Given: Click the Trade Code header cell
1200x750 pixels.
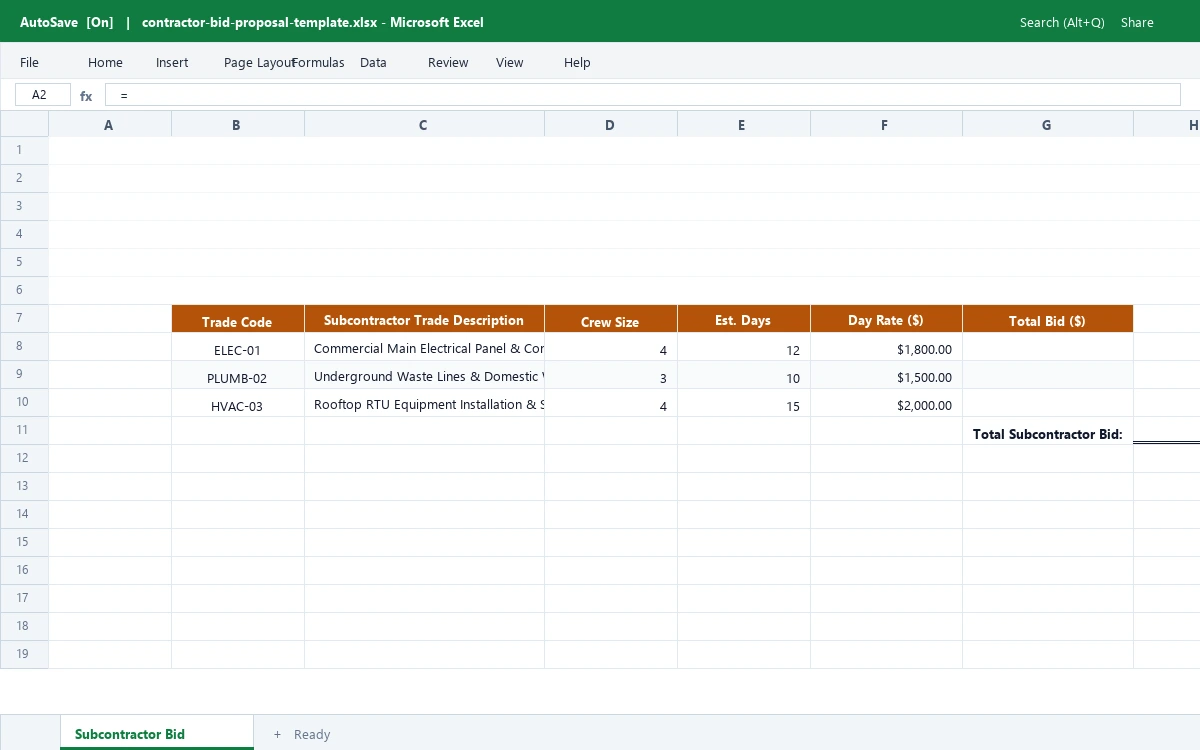Looking at the screenshot, I should (238, 319).
